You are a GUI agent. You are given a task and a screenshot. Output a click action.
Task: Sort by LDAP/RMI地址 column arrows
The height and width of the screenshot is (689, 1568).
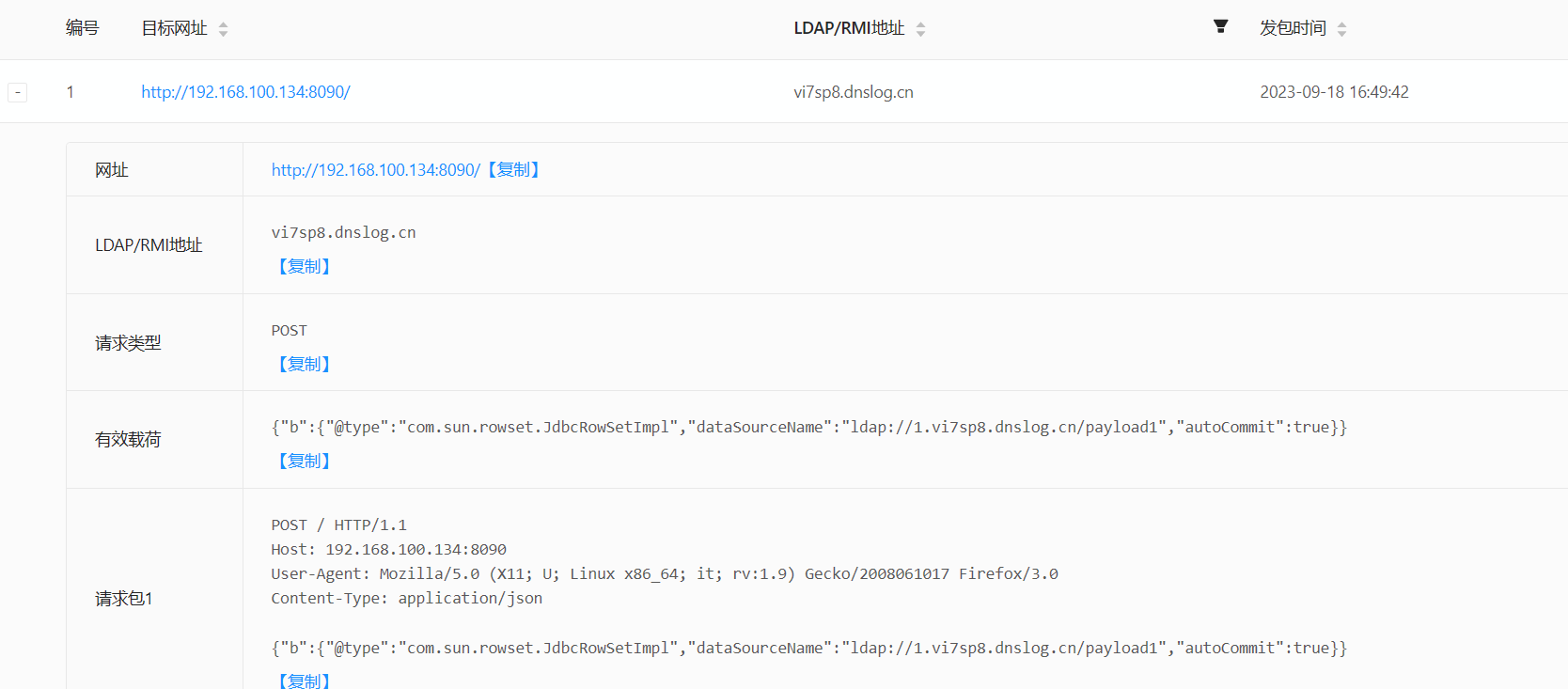920,29
